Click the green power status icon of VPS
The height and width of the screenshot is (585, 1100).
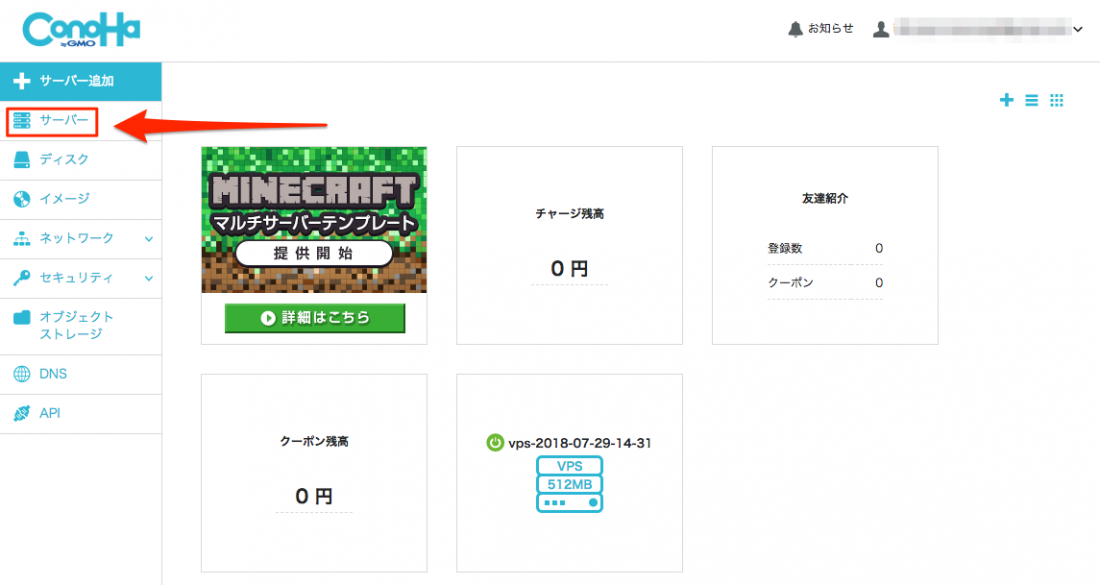(x=495, y=443)
